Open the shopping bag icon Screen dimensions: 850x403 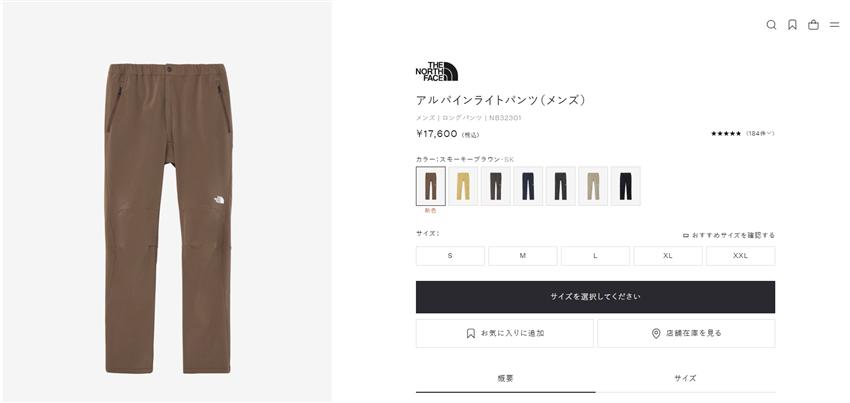(813, 25)
